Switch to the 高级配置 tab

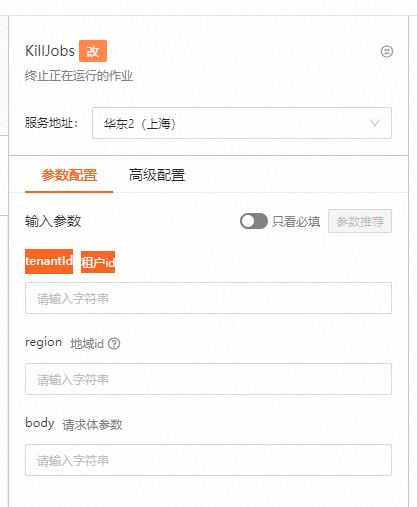[157, 175]
